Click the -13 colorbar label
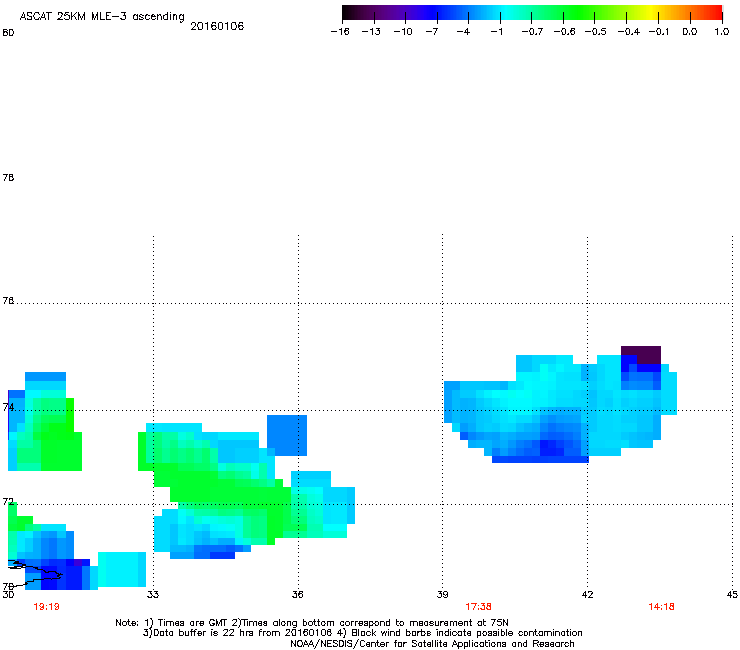 (x=371, y=32)
